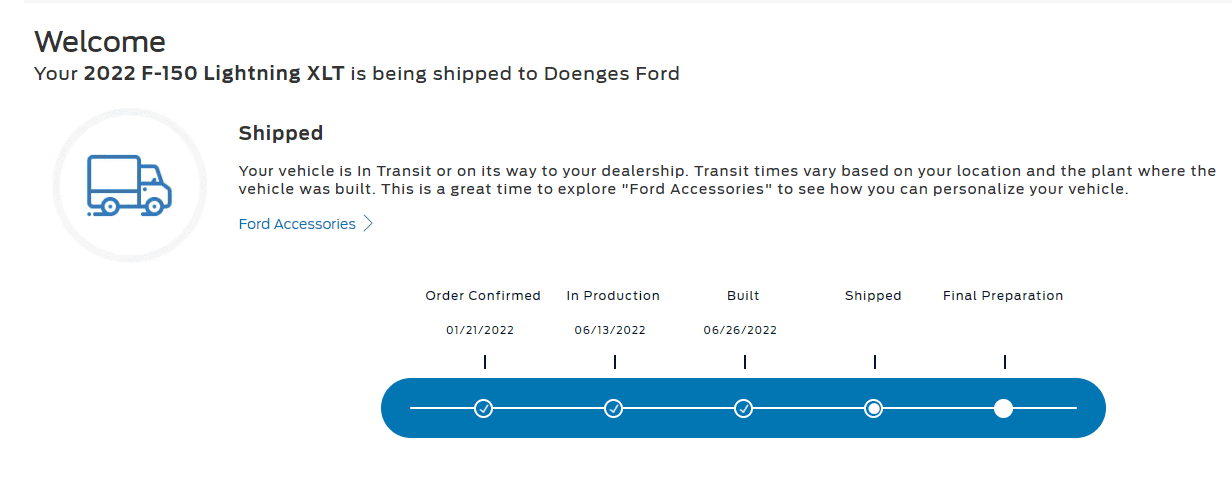Image resolution: width=1232 pixels, height=477 pixels.
Task: Click the bold Shipped status heading
Action: (x=281, y=133)
